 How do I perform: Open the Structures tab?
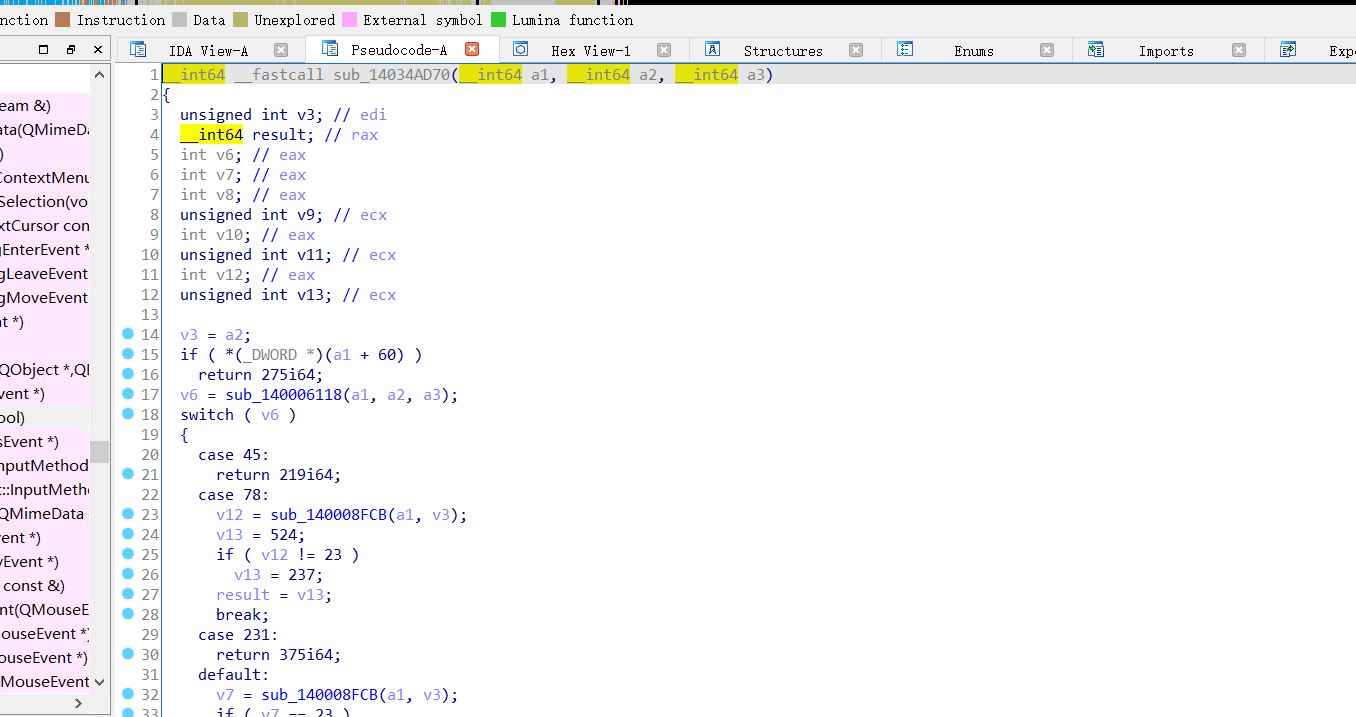(x=783, y=50)
